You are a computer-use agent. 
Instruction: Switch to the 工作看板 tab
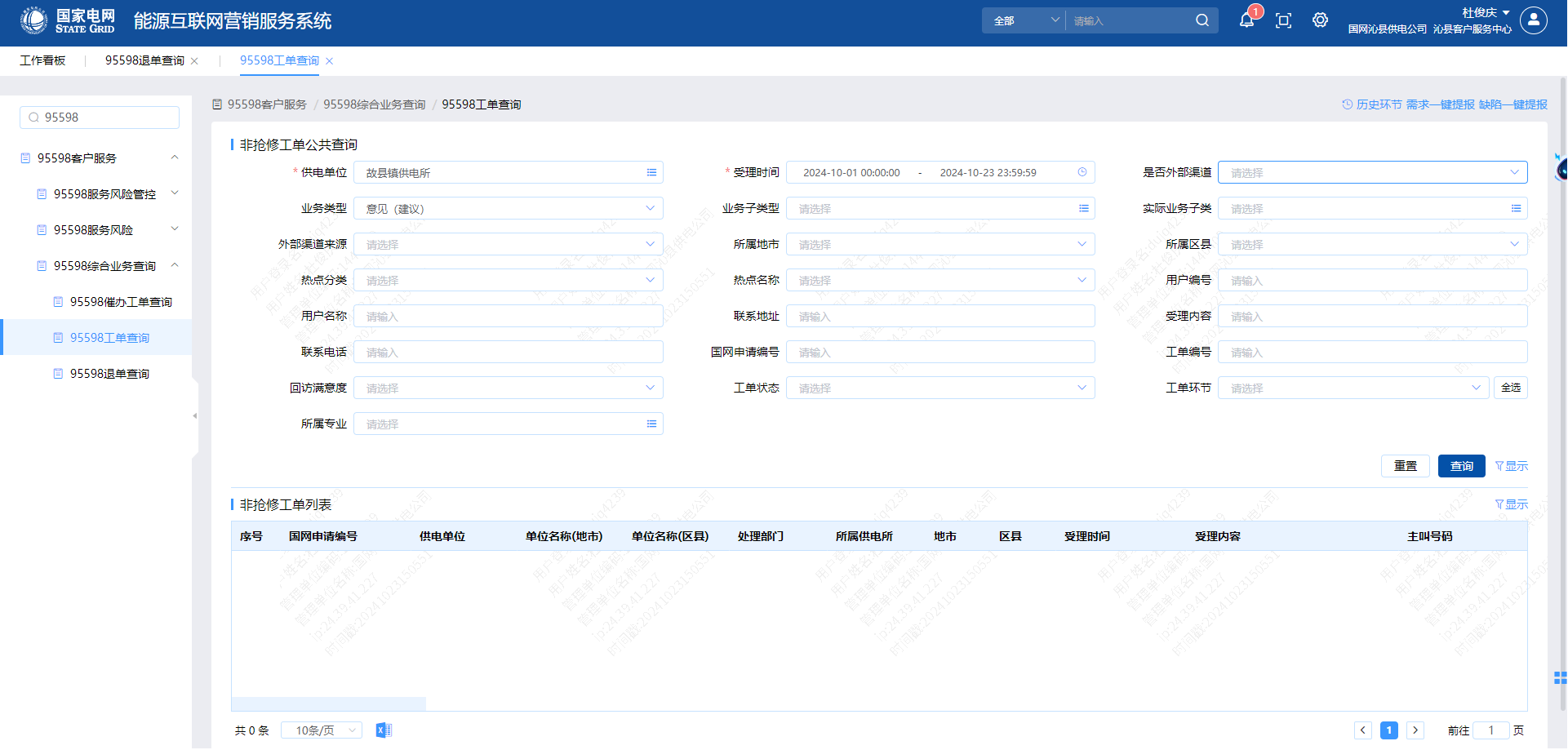pos(42,60)
